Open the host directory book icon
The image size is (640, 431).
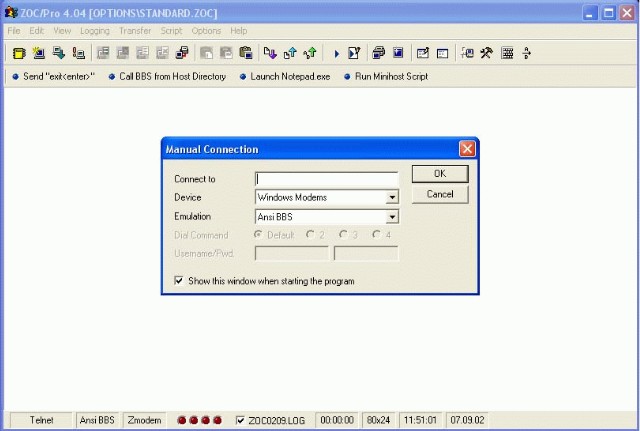(x=19, y=53)
